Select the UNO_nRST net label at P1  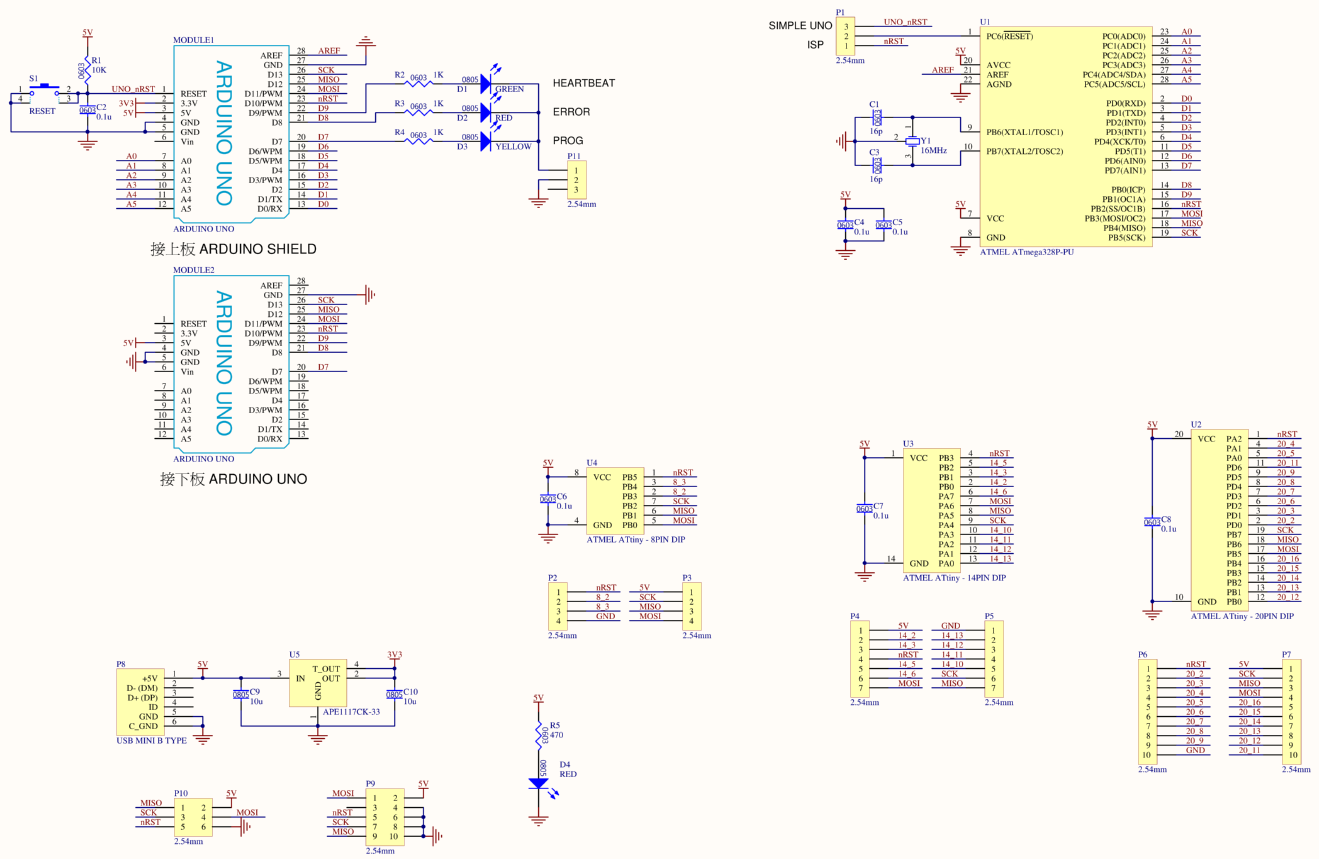[x=906, y=22]
